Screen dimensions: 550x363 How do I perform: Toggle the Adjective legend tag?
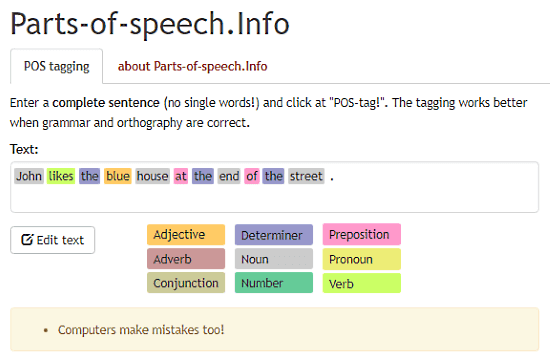[x=186, y=235]
